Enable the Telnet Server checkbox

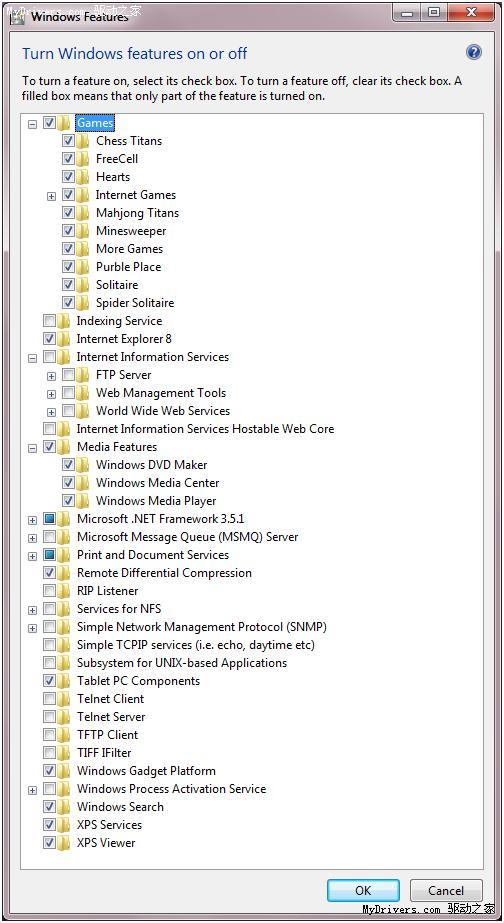pos(49,717)
